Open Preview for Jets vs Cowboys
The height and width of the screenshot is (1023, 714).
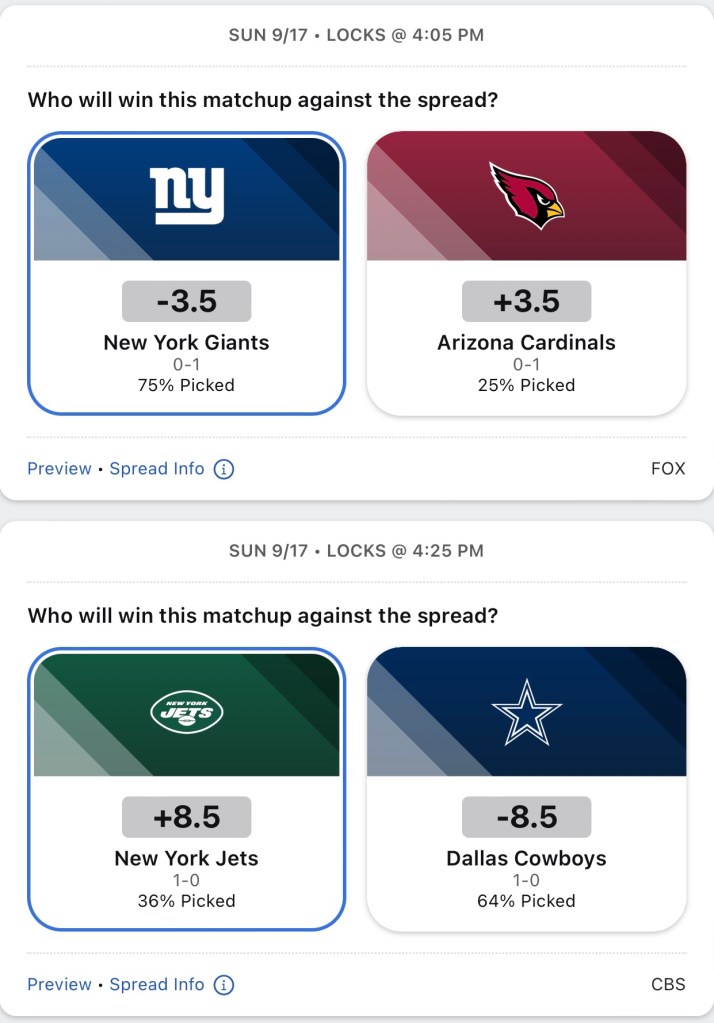[x=59, y=985]
